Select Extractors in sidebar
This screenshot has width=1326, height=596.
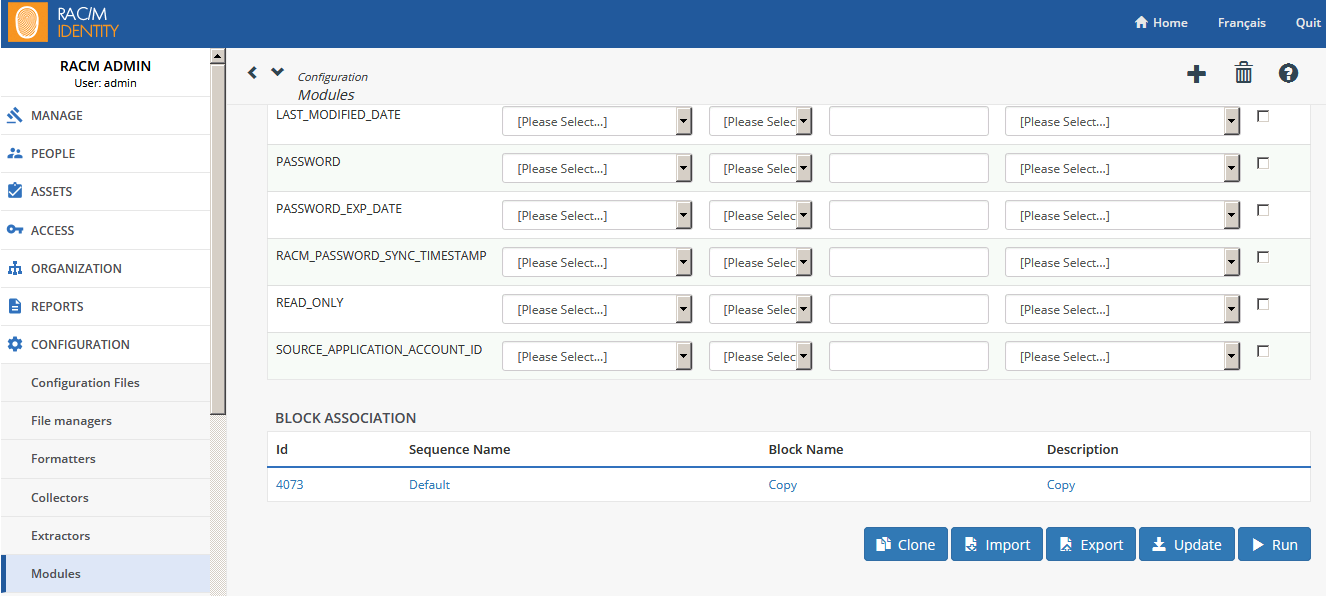(x=105, y=536)
